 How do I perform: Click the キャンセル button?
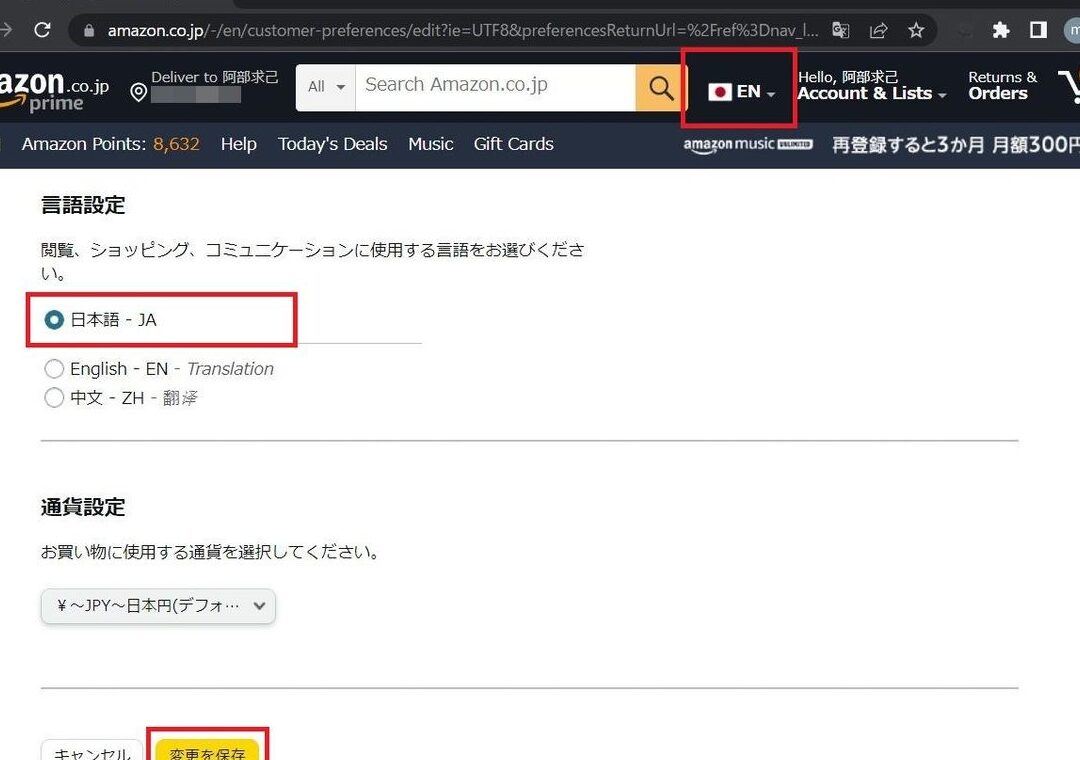[92, 751]
